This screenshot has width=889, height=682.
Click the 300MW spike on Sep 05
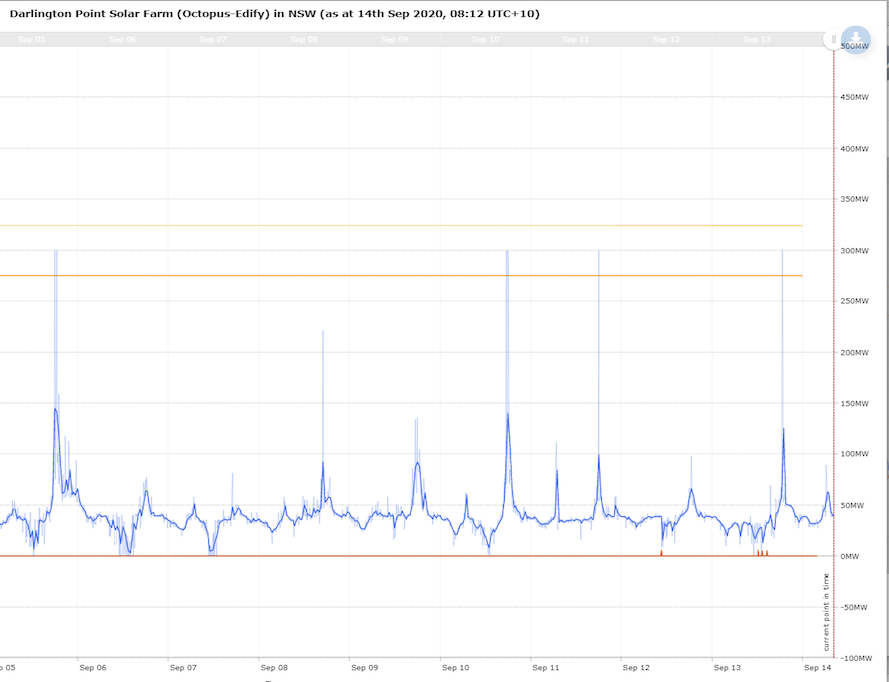(x=55, y=300)
